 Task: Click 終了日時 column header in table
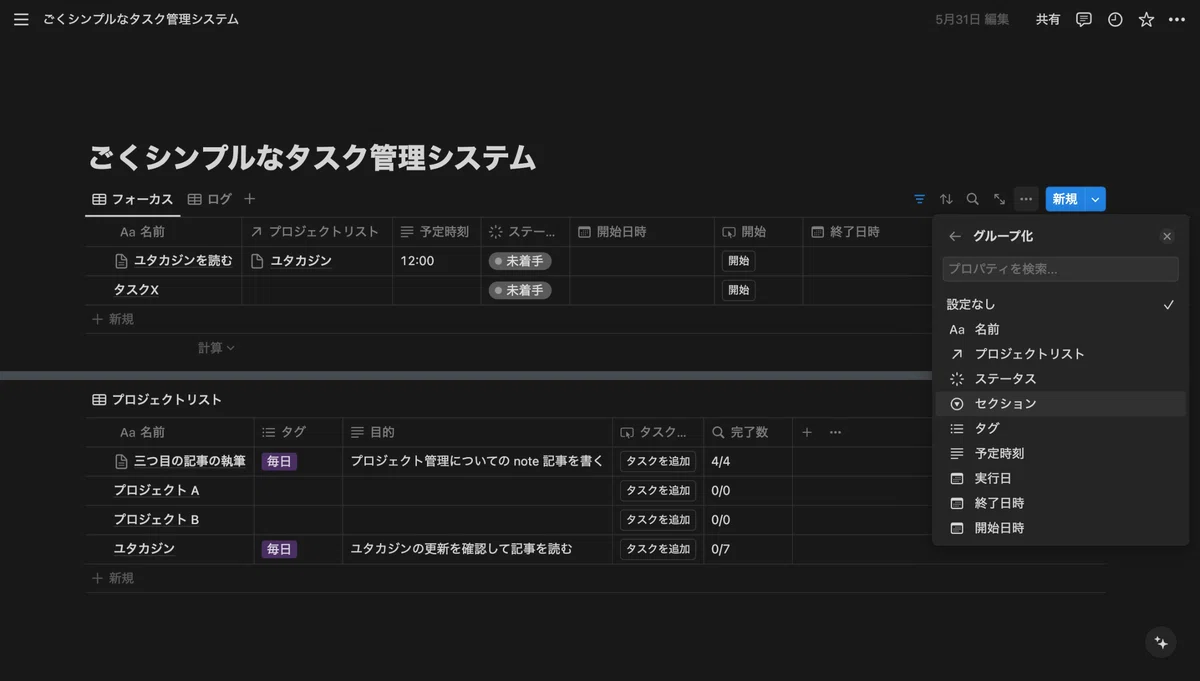coord(867,232)
